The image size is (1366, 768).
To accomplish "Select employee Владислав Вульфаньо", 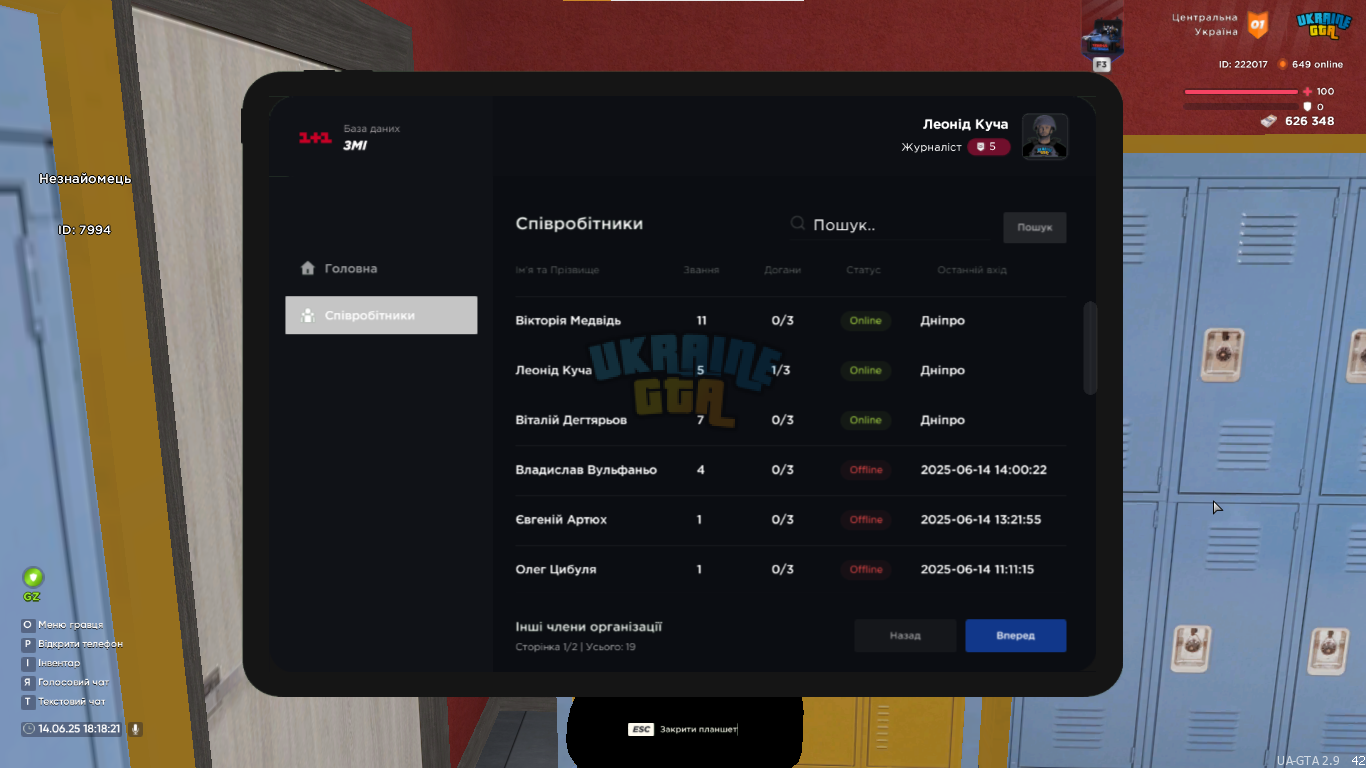I will point(586,470).
